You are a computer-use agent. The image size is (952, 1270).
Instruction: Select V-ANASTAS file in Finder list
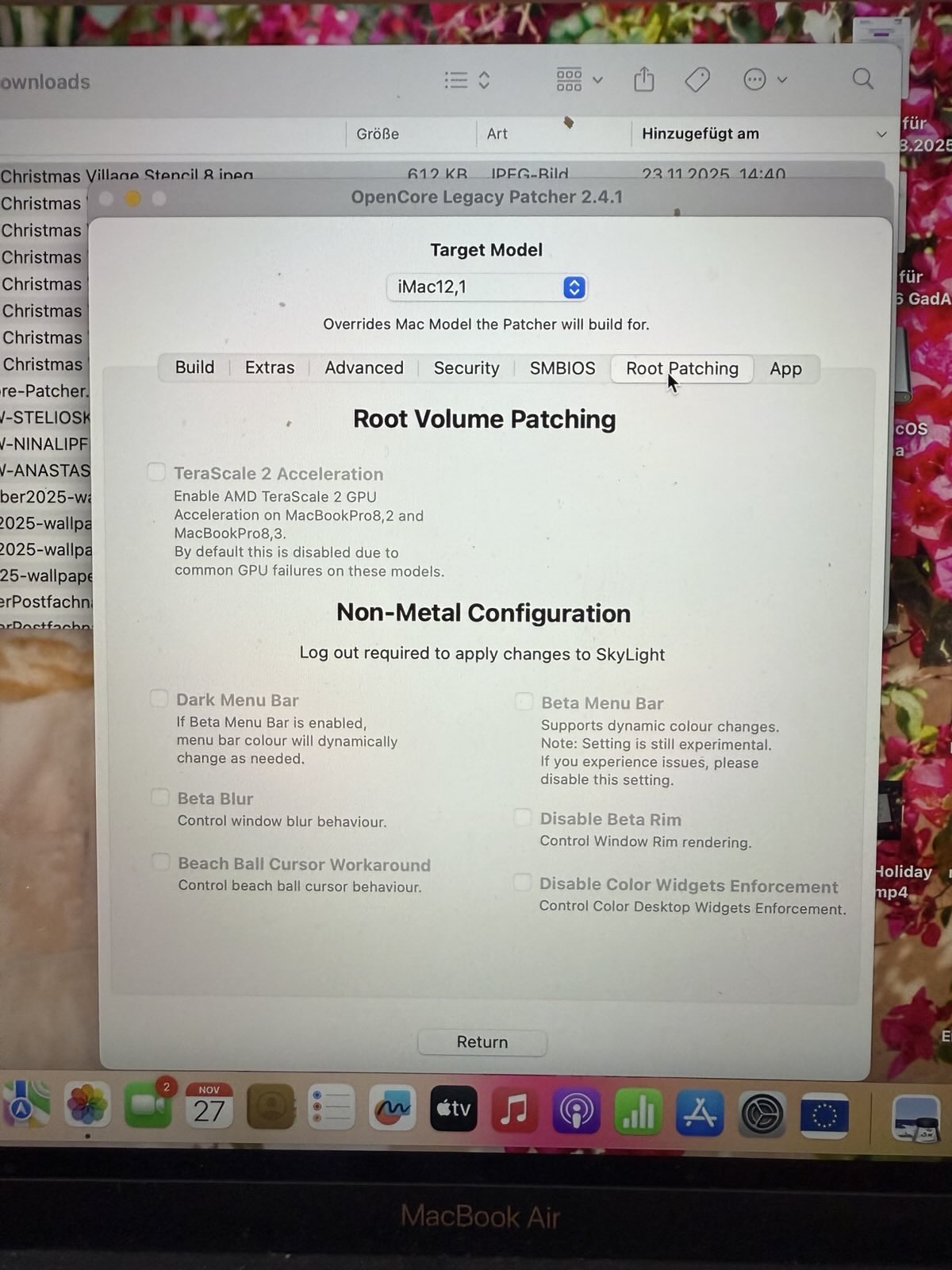[x=45, y=471]
